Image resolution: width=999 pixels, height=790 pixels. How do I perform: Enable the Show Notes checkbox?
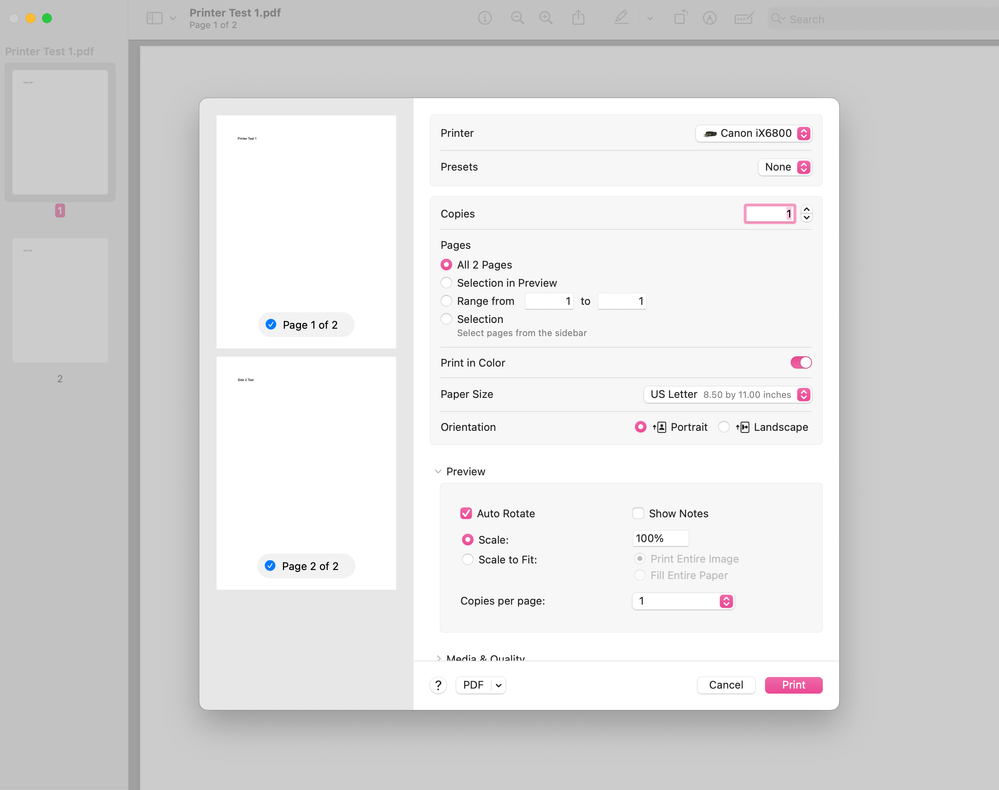pyautogui.click(x=638, y=514)
